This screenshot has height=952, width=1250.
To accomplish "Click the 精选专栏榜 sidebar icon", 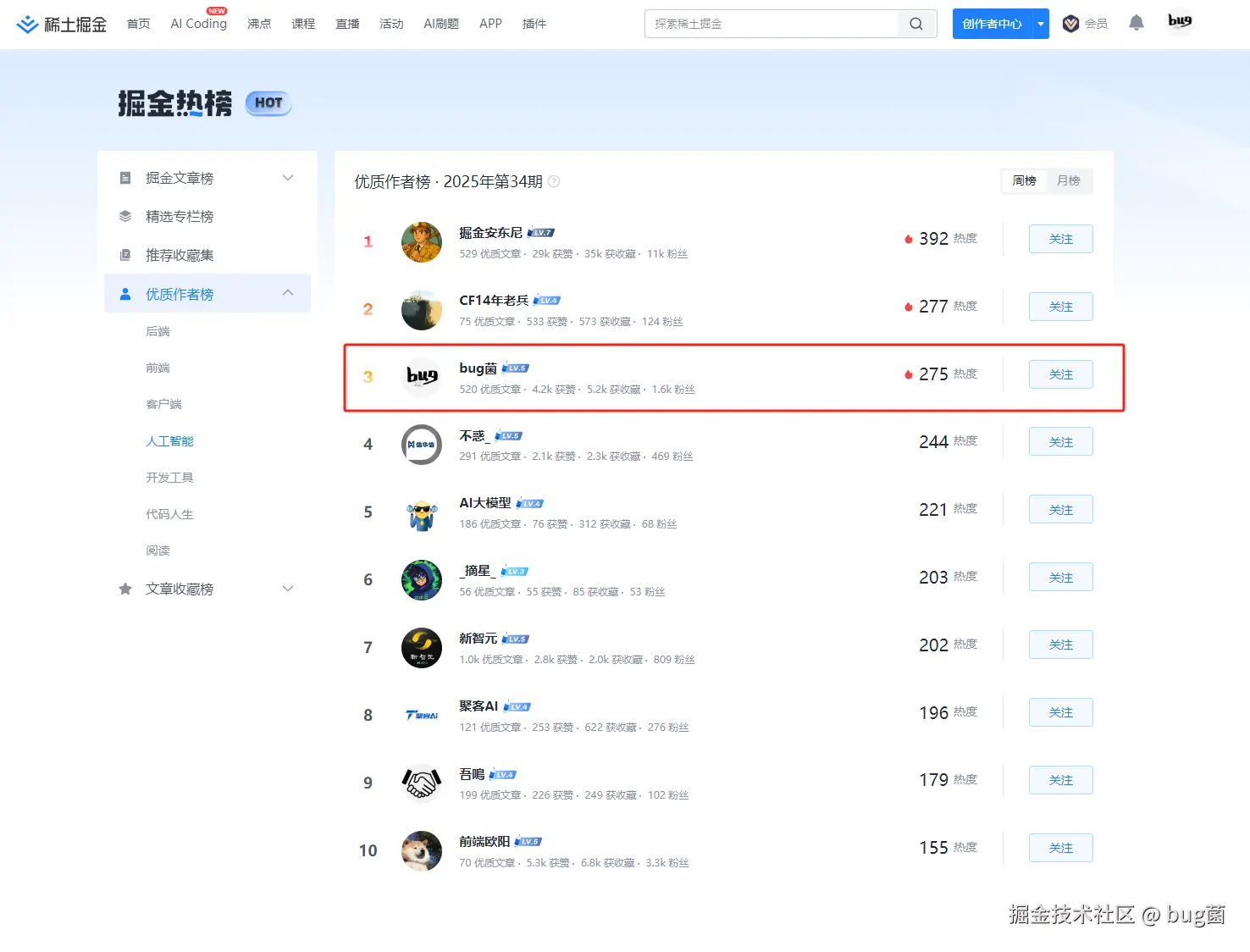I will click(x=124, y=216).
